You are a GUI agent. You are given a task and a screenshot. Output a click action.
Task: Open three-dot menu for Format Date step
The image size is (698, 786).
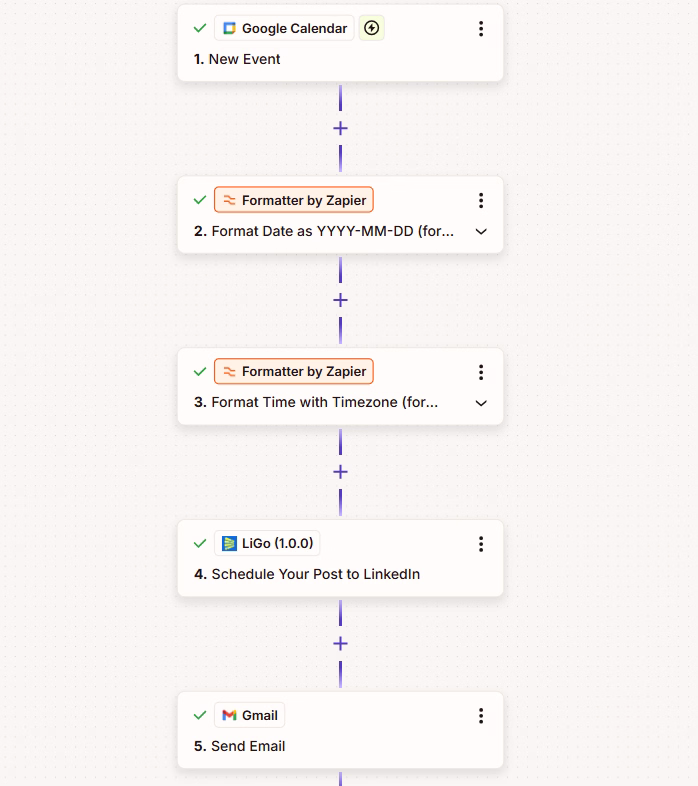(481, 200)
